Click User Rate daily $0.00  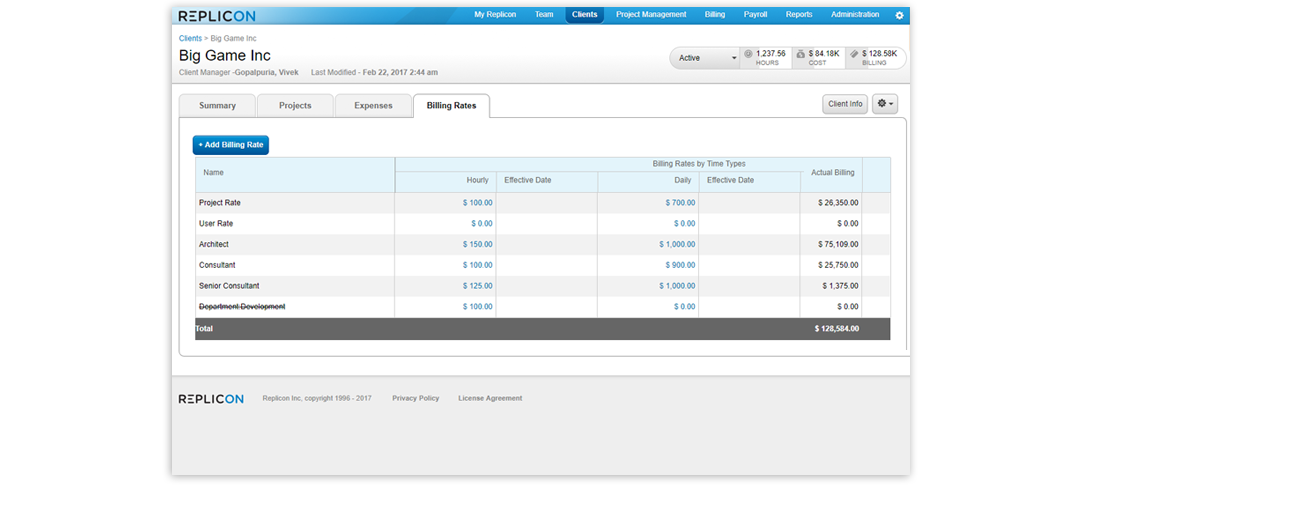click(x=684, y=224)
